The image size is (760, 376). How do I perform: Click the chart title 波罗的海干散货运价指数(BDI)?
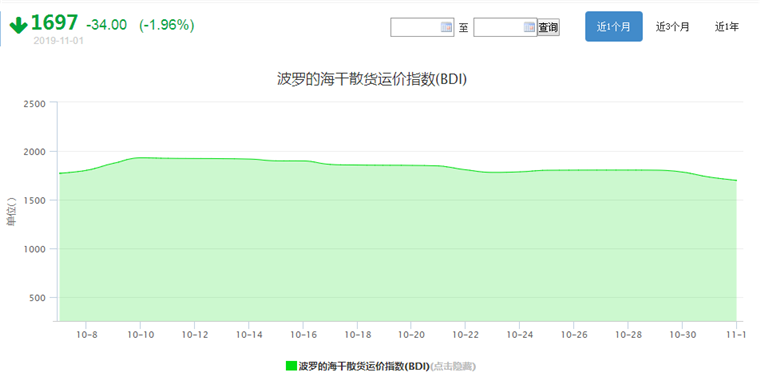point(372,79)
